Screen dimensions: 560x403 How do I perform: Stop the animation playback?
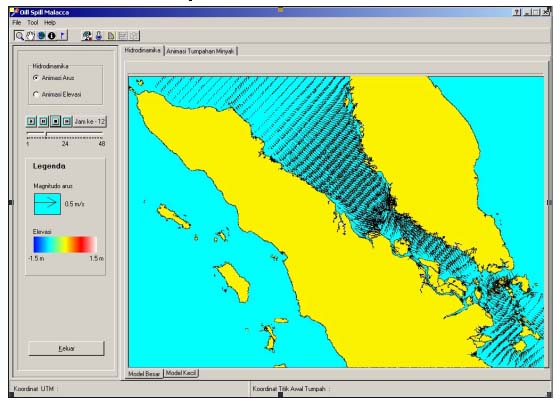click(x=55, y=121)
